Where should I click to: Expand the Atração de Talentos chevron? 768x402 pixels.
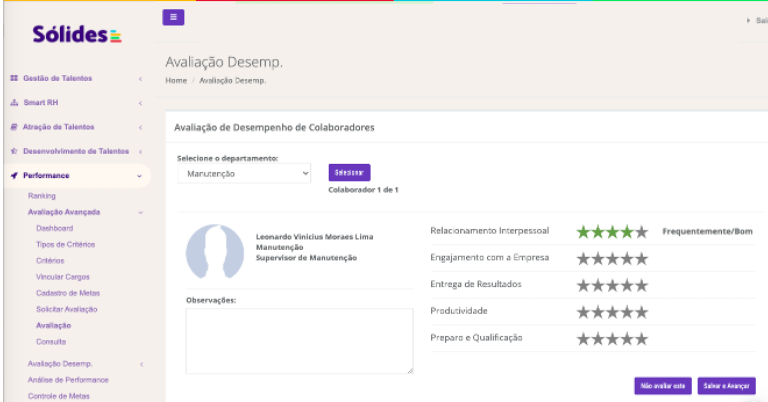(140, 127)
